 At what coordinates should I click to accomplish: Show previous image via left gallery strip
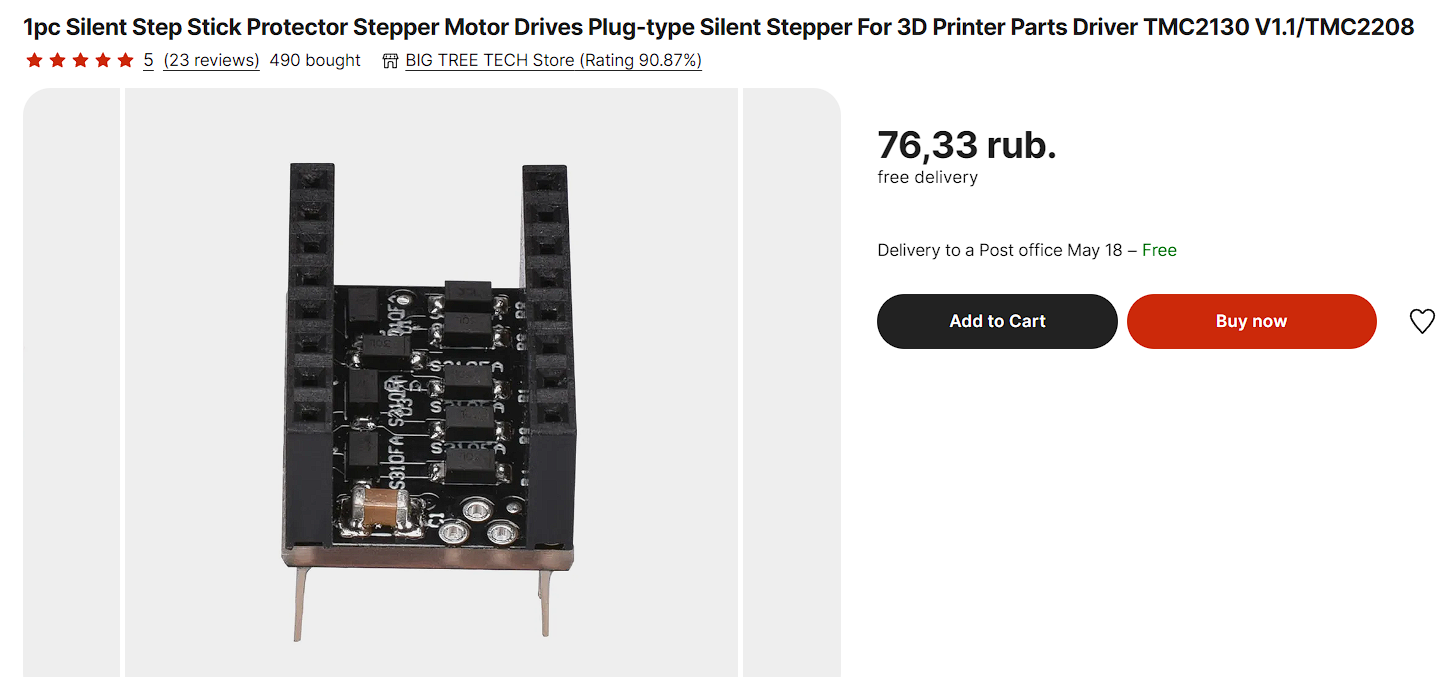click(71, 382)
